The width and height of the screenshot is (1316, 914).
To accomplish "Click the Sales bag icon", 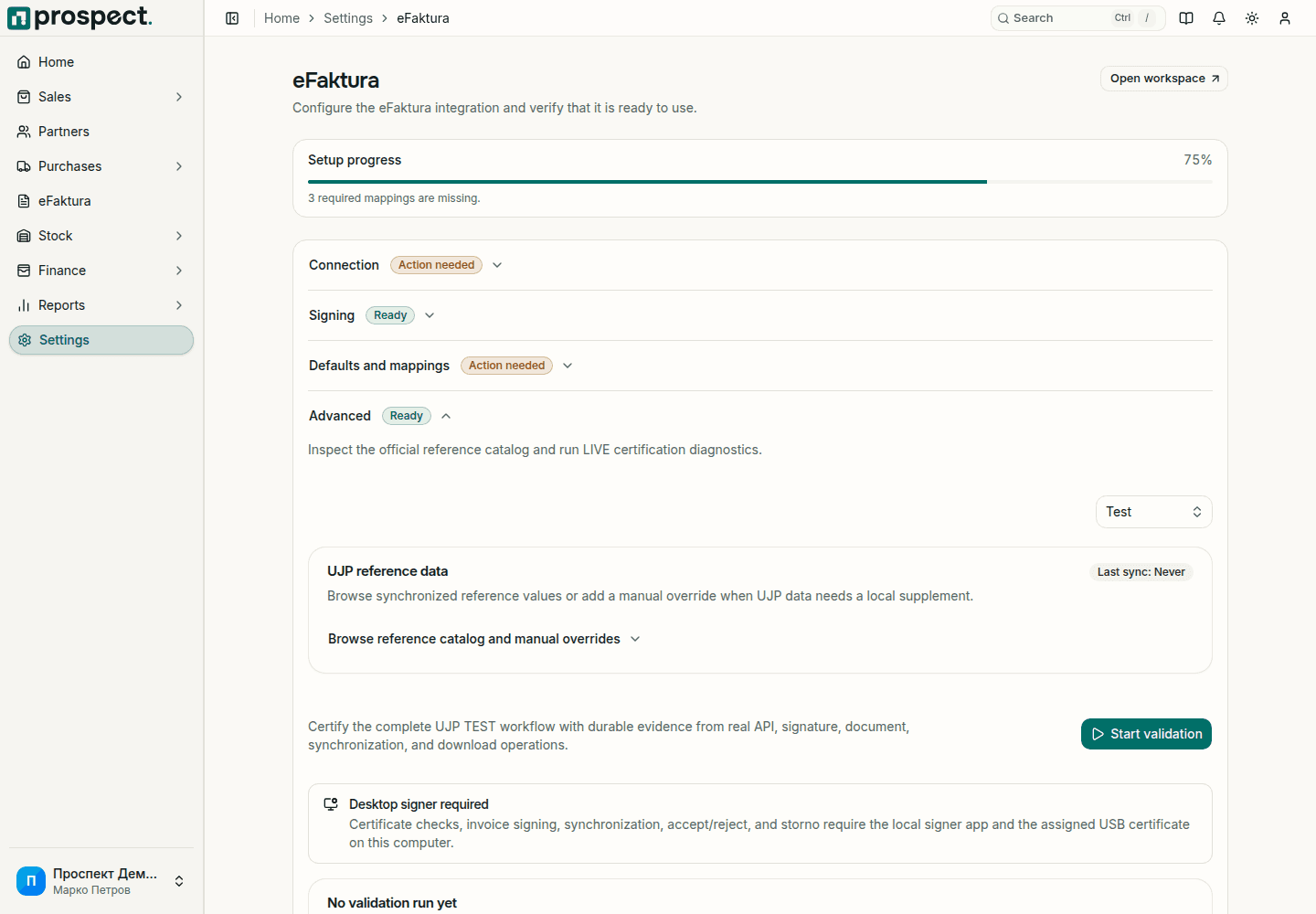I will (x=24, y=97).
